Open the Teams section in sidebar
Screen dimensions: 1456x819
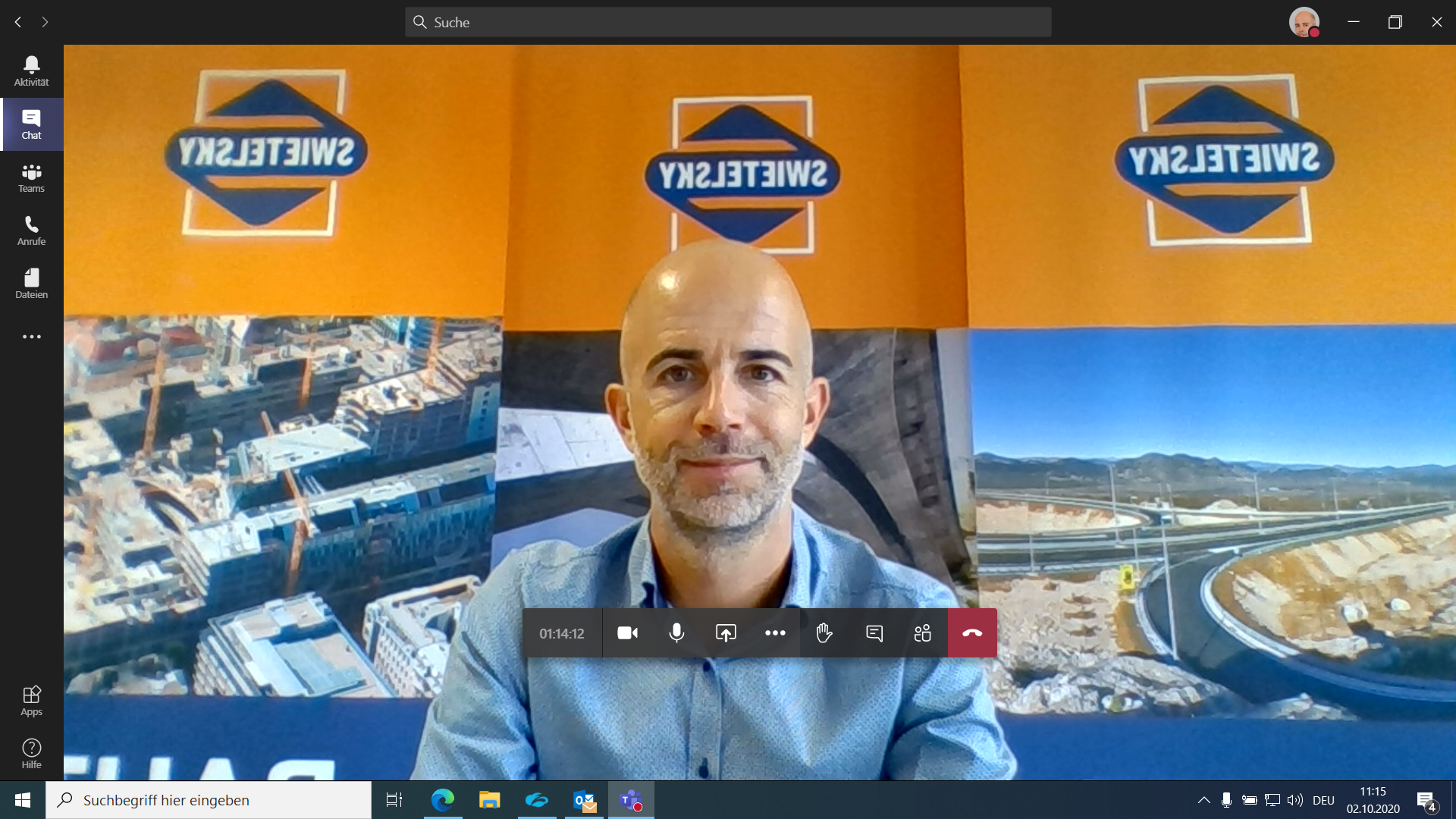pyautogui.click(x=31, y=177)
